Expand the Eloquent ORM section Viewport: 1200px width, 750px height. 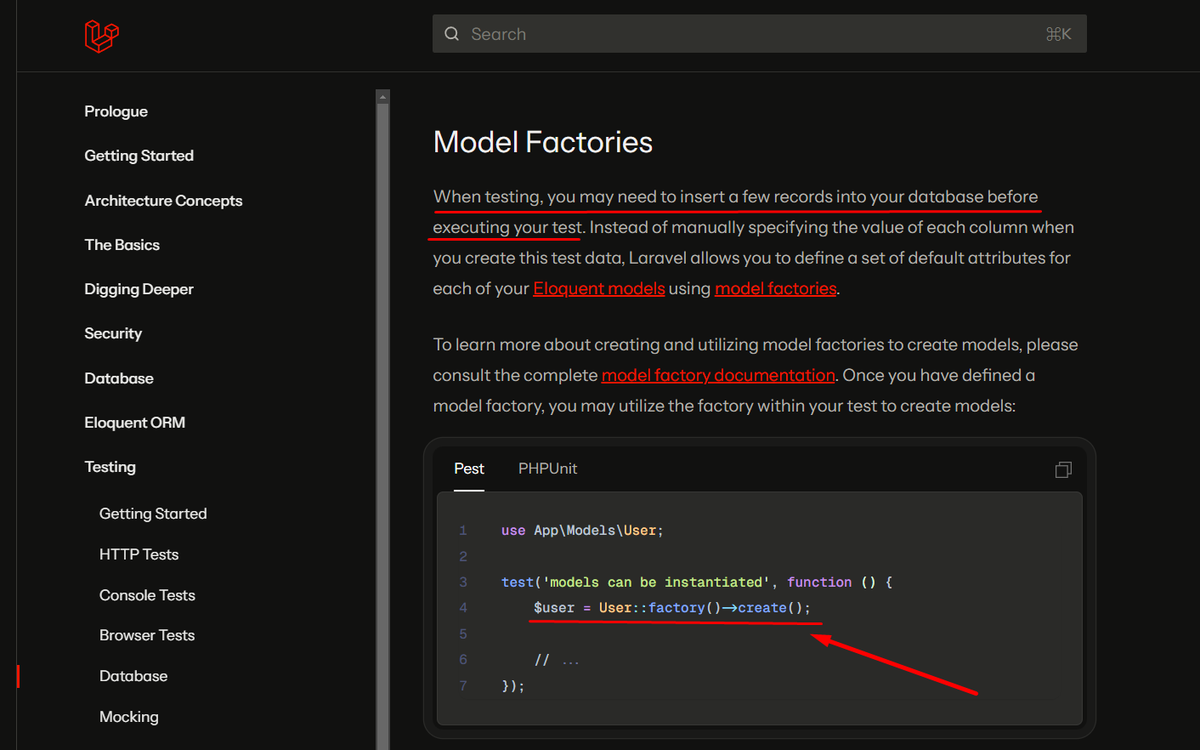(135, 423)
